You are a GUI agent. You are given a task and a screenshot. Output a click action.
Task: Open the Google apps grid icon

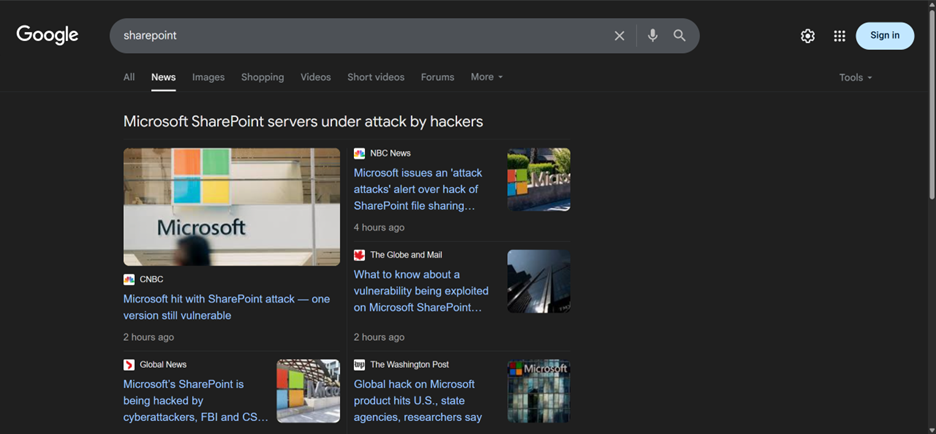coord(839,36)
